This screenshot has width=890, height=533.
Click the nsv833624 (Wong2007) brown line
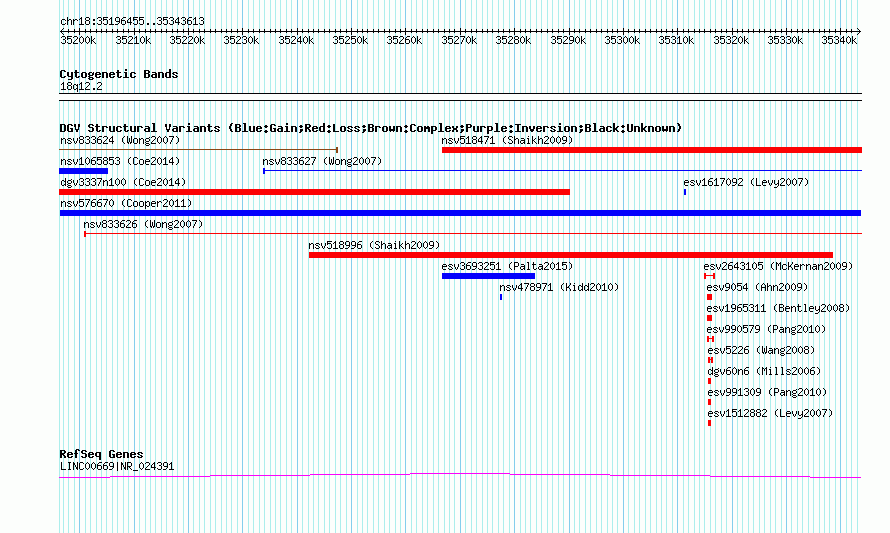click(199, 150)
